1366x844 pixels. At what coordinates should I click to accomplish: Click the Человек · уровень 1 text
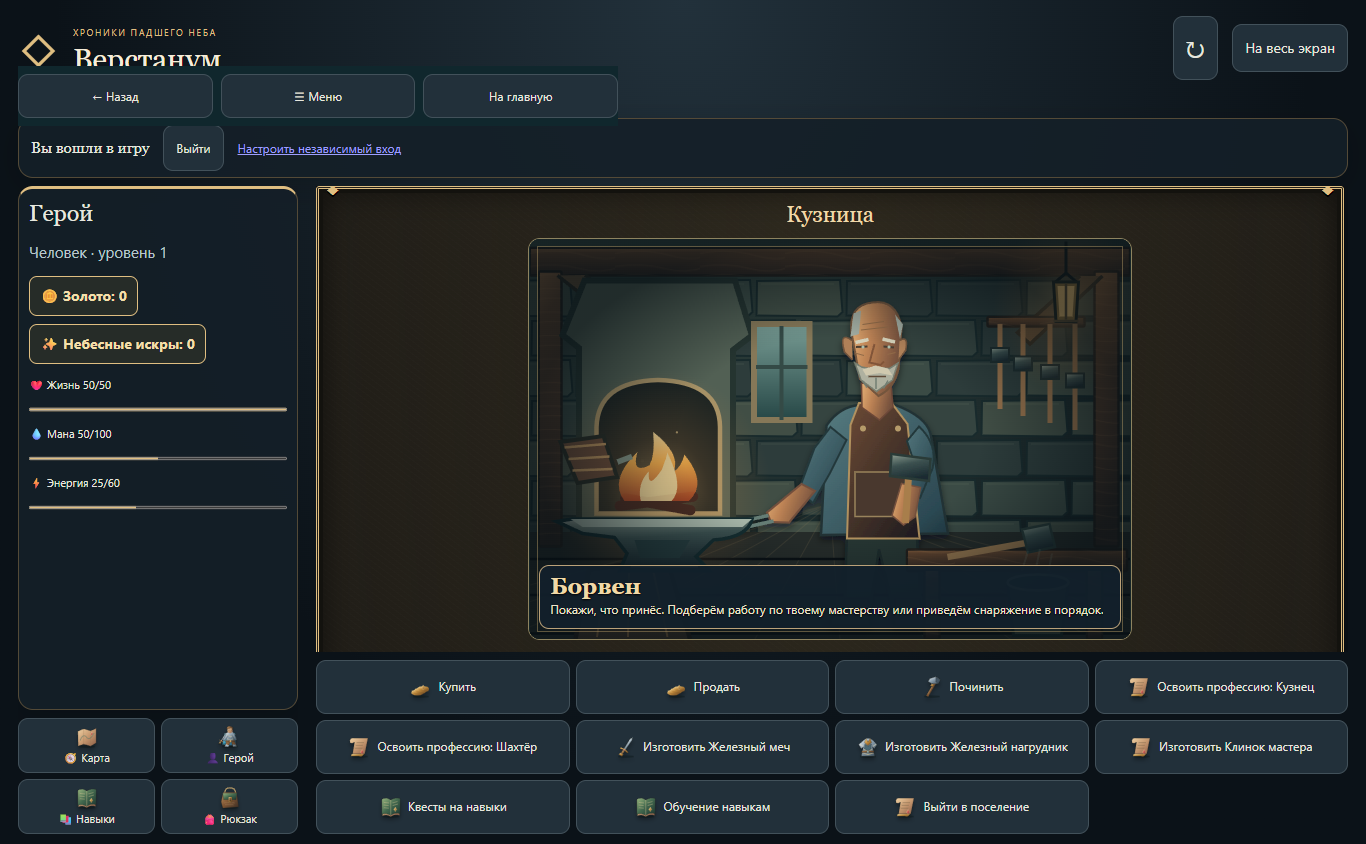98,253
